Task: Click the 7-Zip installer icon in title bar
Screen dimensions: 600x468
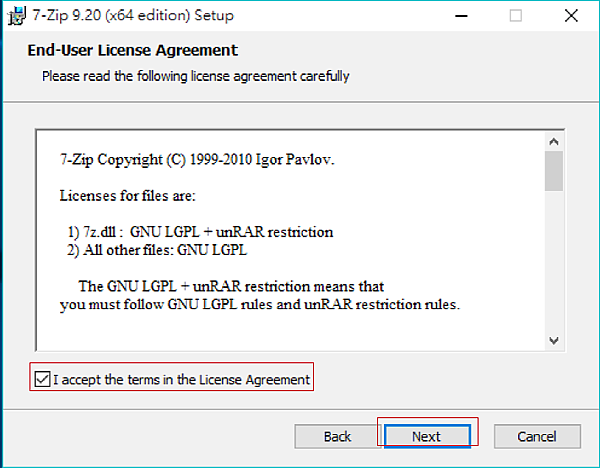Action: (x=17, y=16)
